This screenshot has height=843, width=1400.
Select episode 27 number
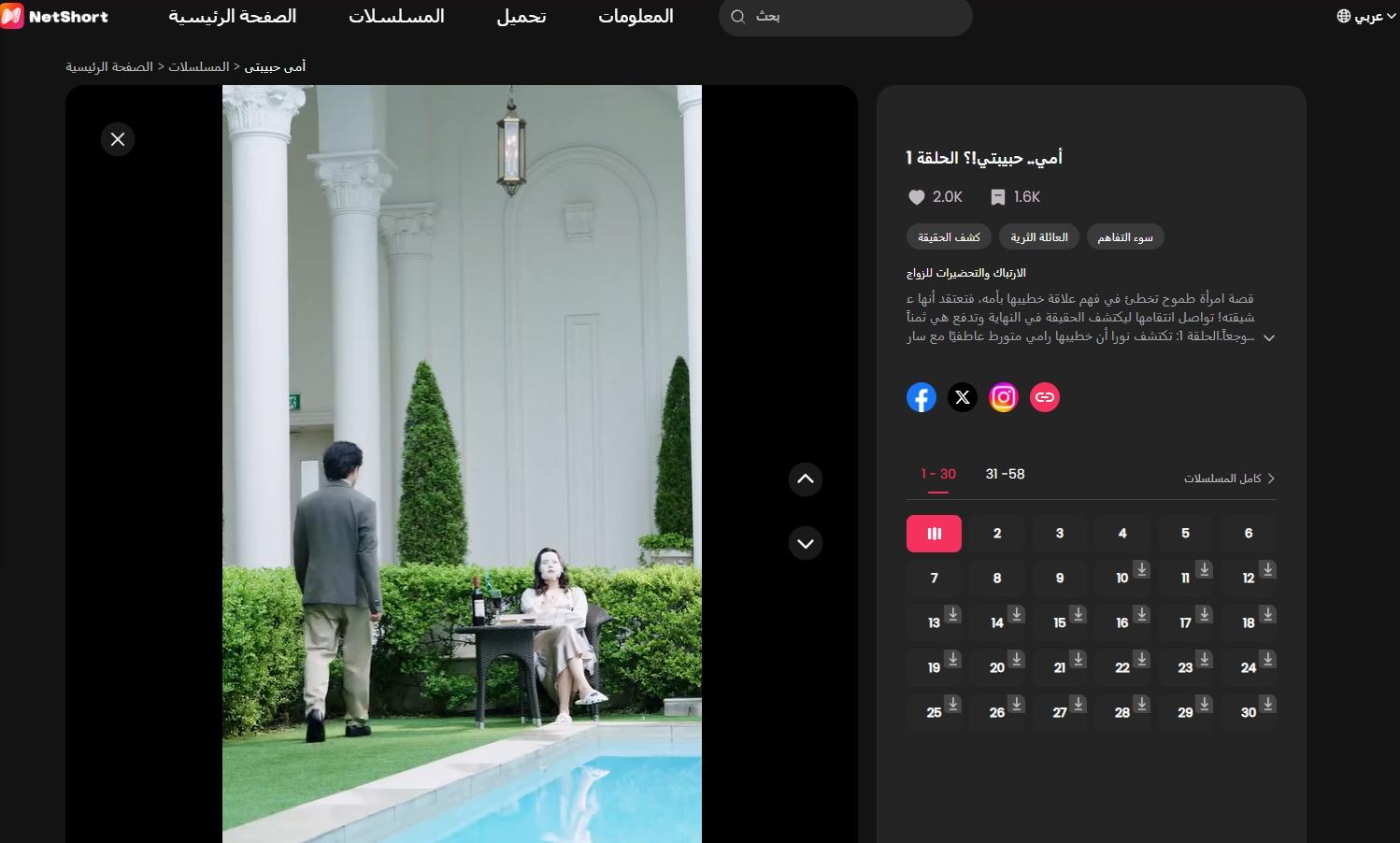coord(1060,712)
